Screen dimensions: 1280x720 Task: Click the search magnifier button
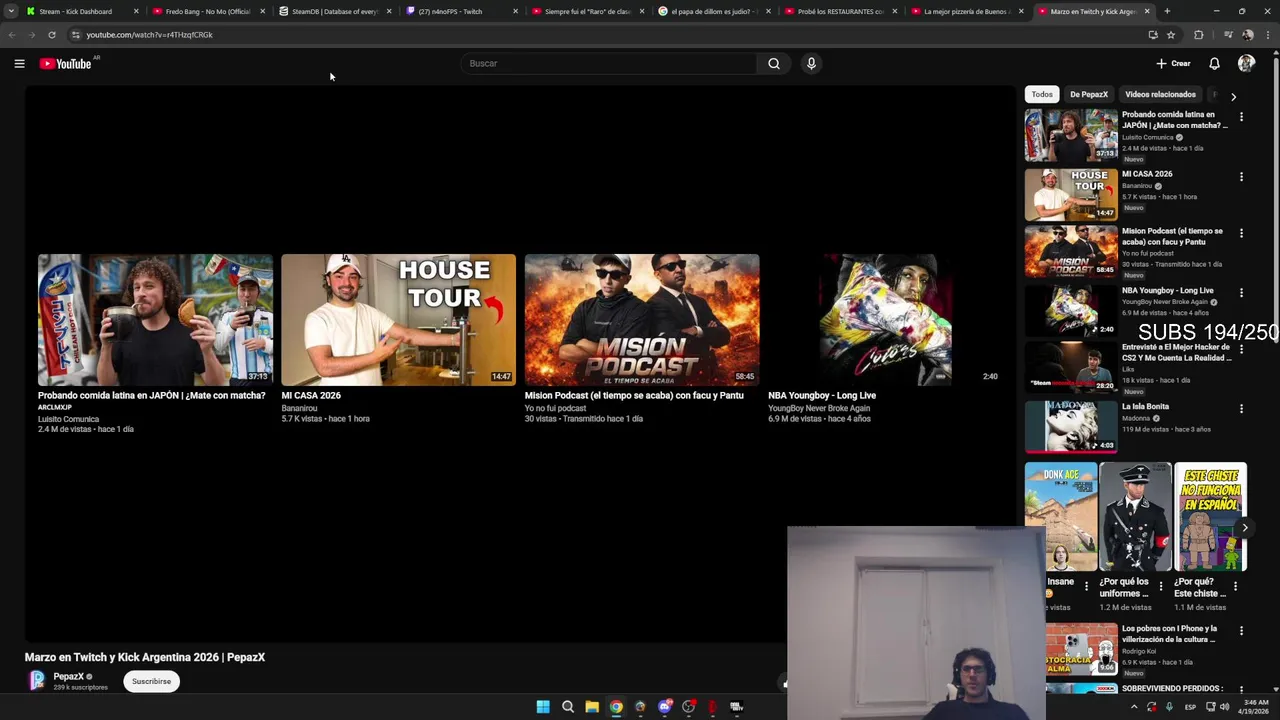pos(774,64)
